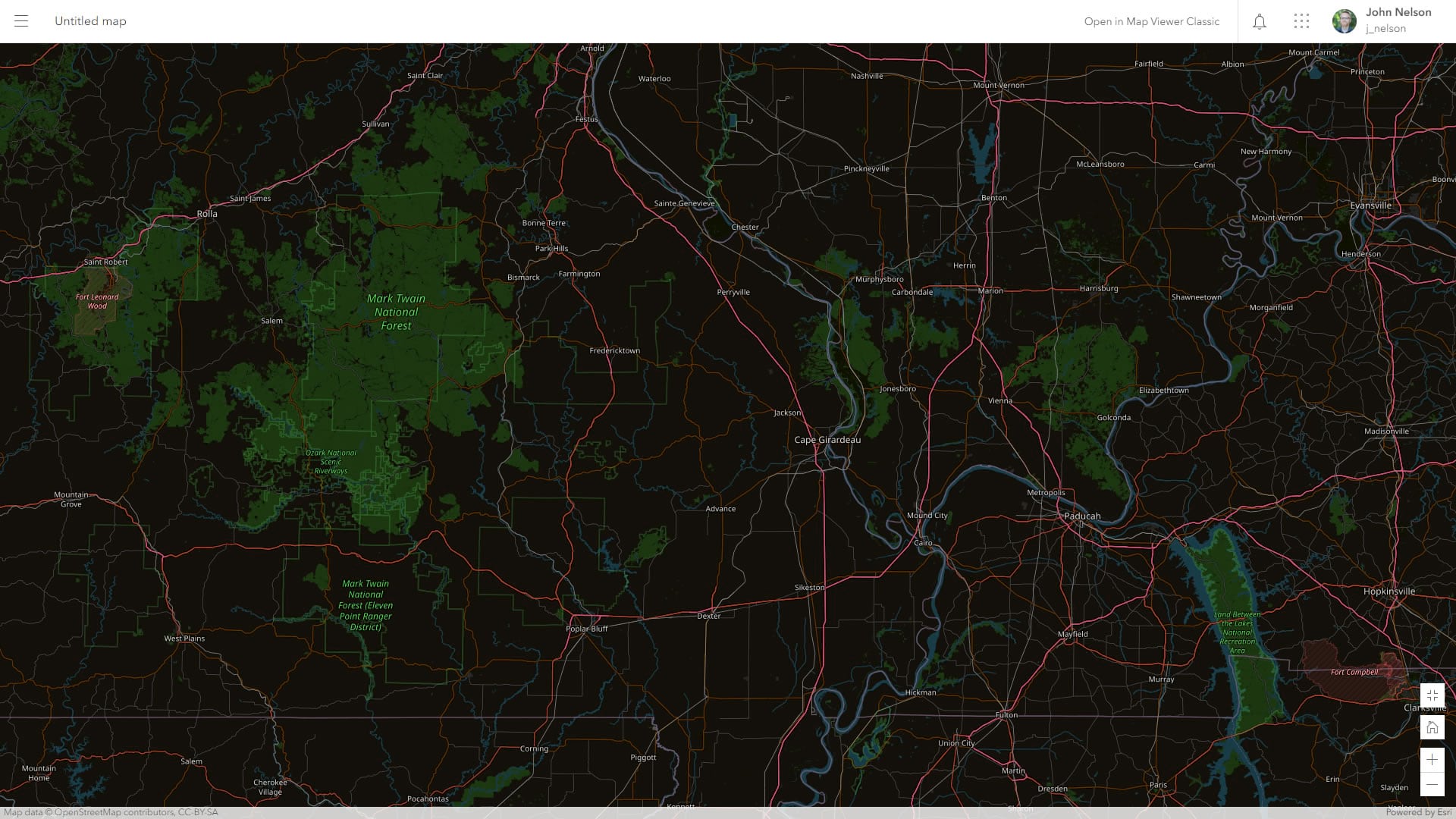This screenshot has height=819, width=1456.
Task: Click the Paducah city label
Action: [1082, 516]
